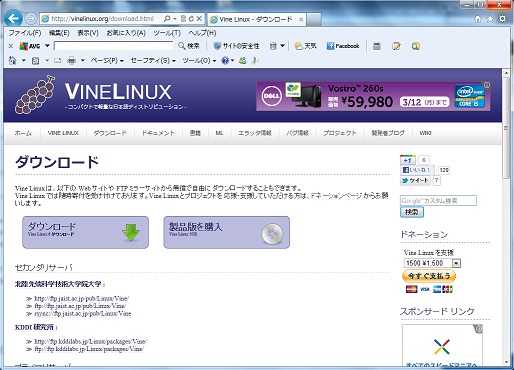Image resolution: width=514 pixels, height=370 pixels.
Task: Click the feeds icon on command bar
Action: click(35, 61)
